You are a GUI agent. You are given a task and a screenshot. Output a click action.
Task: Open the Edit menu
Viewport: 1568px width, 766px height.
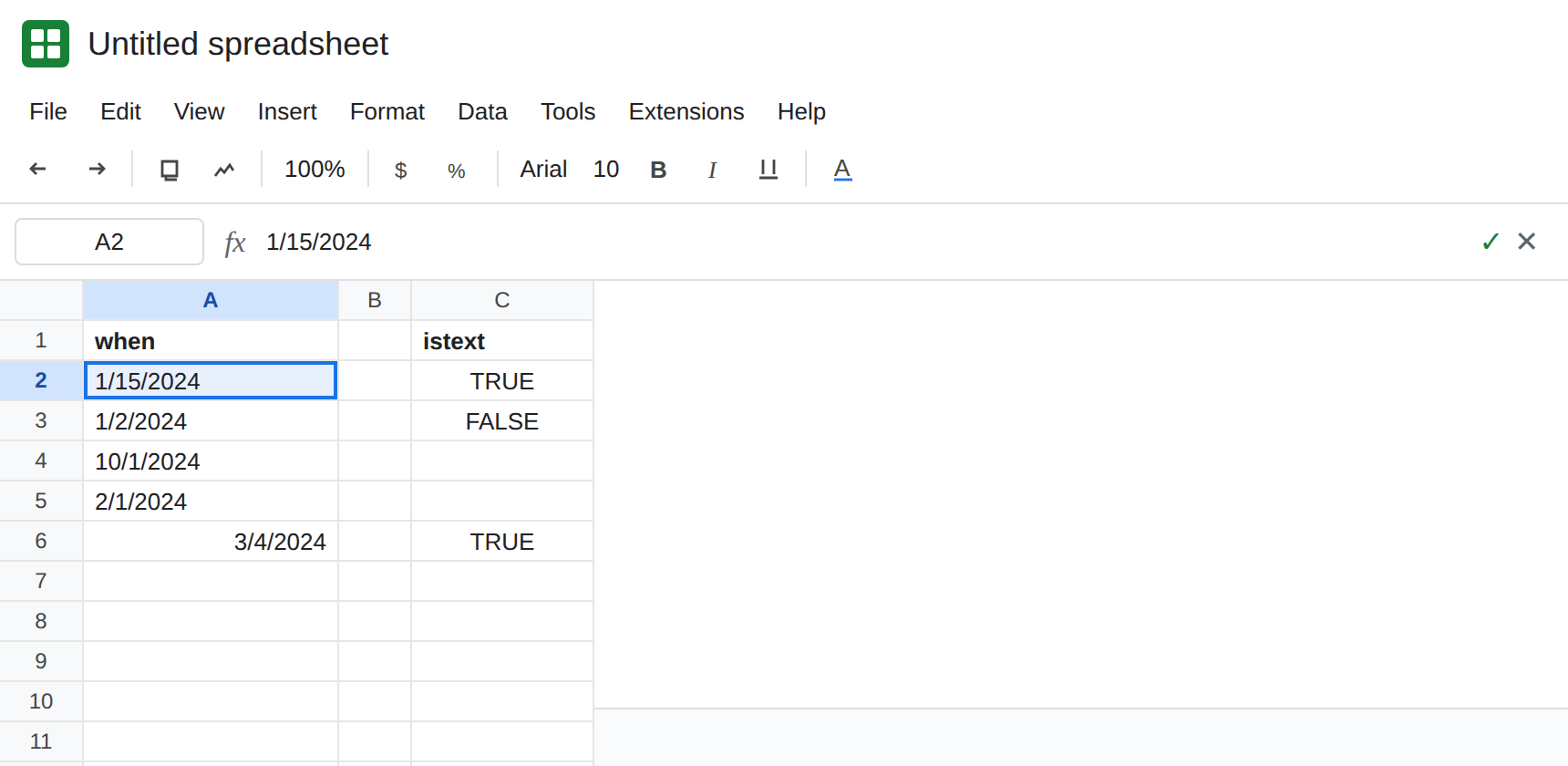point(120,111)
